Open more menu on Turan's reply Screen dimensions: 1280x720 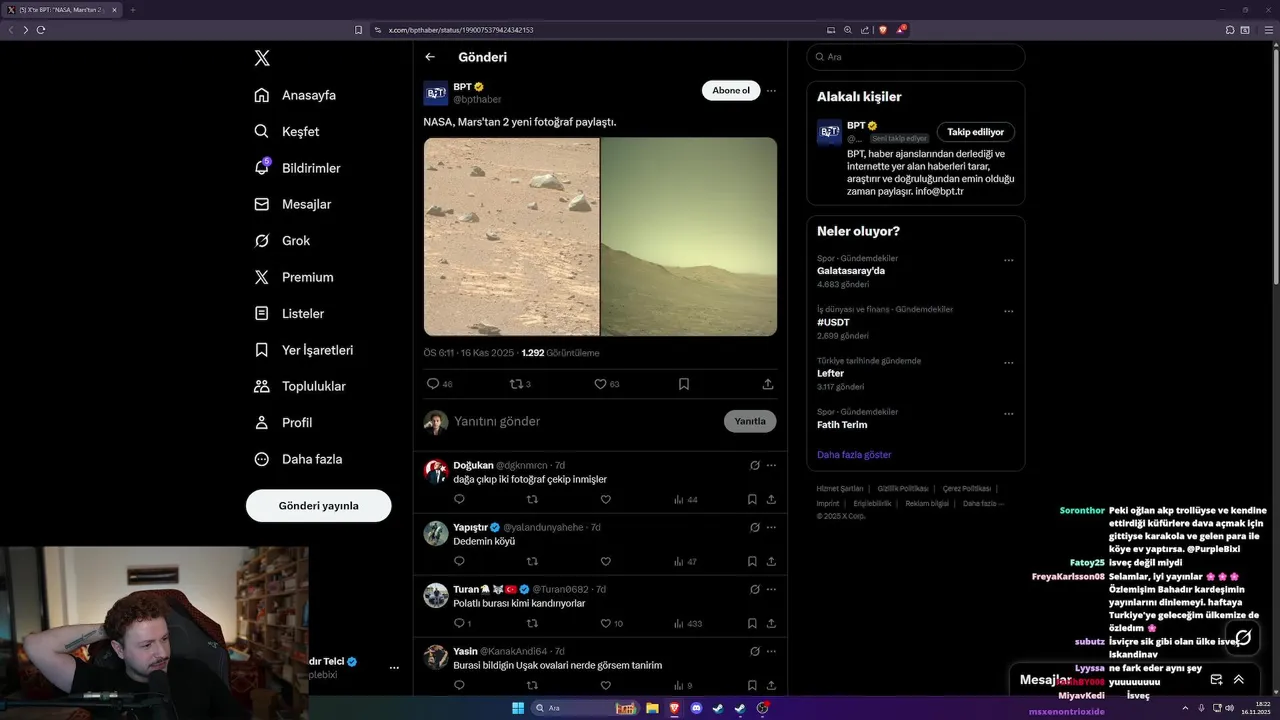coord(771,589)
